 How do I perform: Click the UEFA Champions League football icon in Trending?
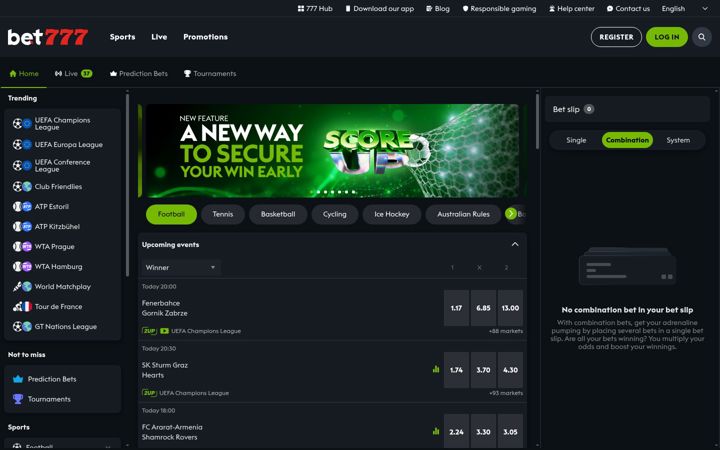[x=17, y=124]
